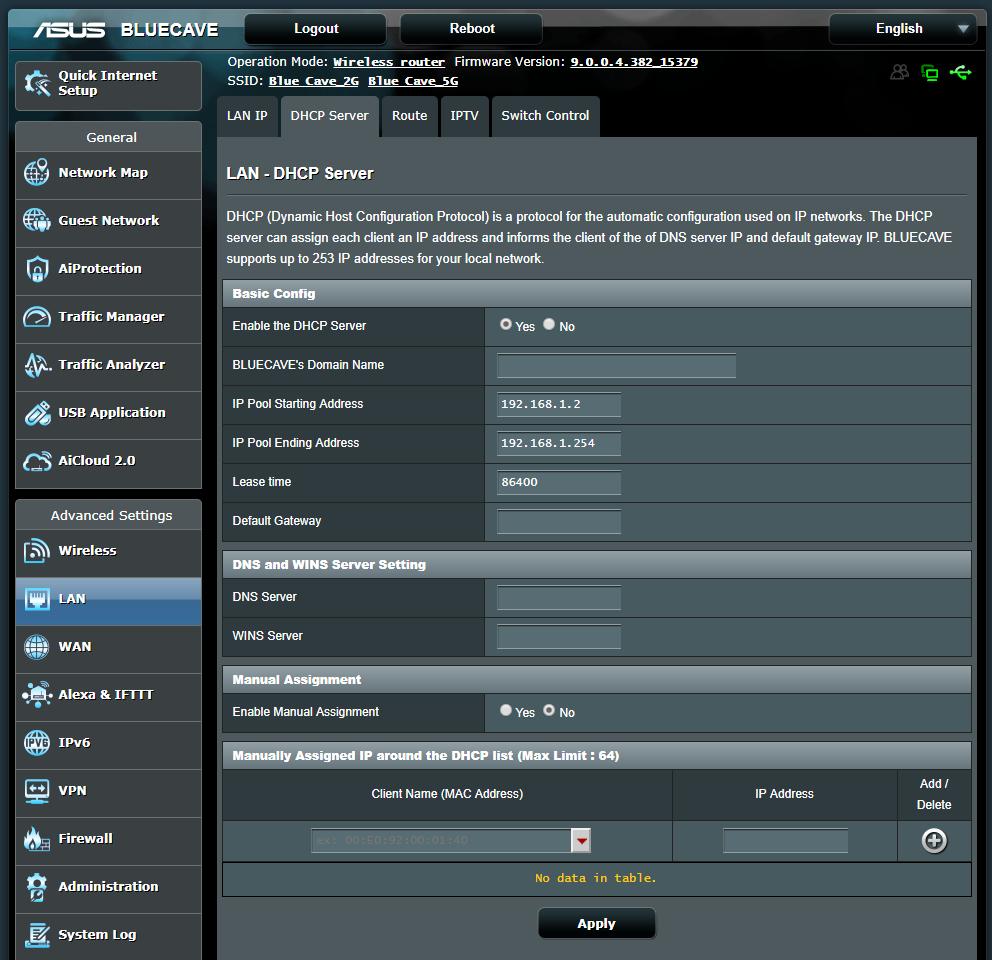Click the USB Application icon
Screen dimensions: 992x960
37,413
